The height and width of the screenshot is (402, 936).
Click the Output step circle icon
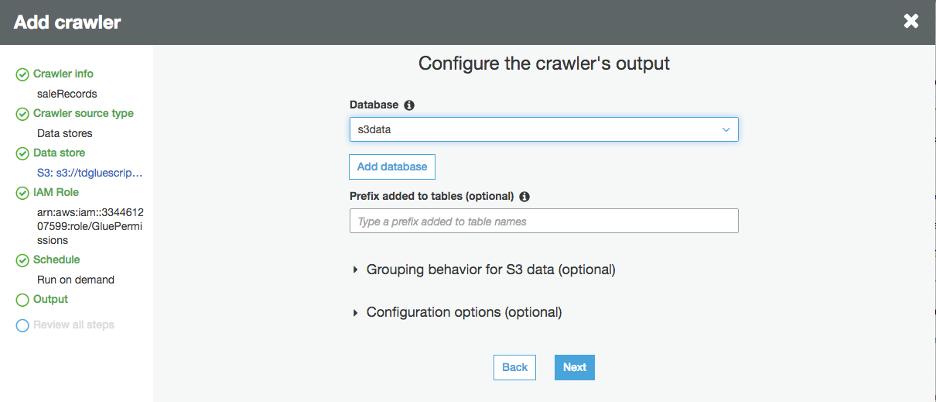tap(23, 300)
